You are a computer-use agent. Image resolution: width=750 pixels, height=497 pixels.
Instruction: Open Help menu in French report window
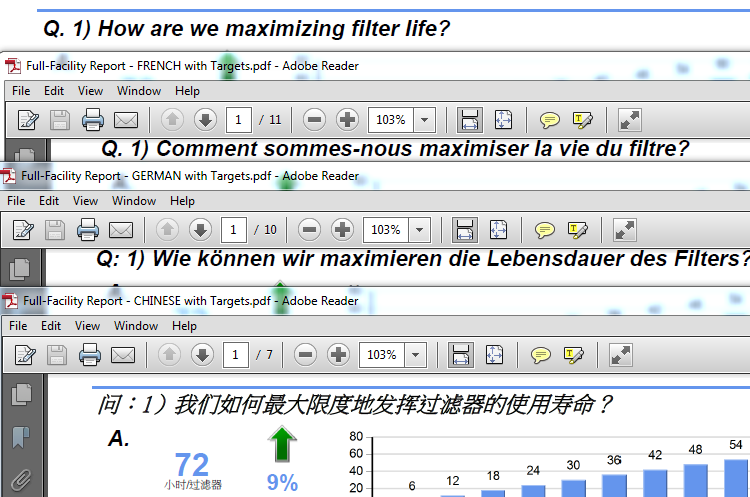point(187,91)
